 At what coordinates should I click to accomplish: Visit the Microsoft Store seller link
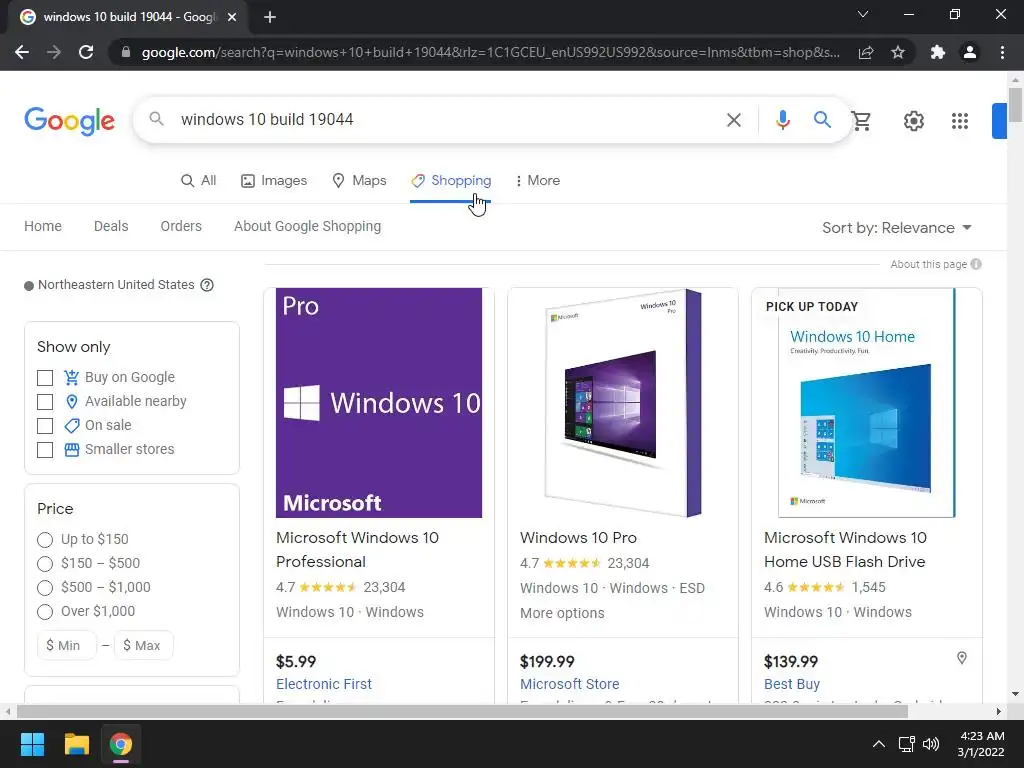569,684
